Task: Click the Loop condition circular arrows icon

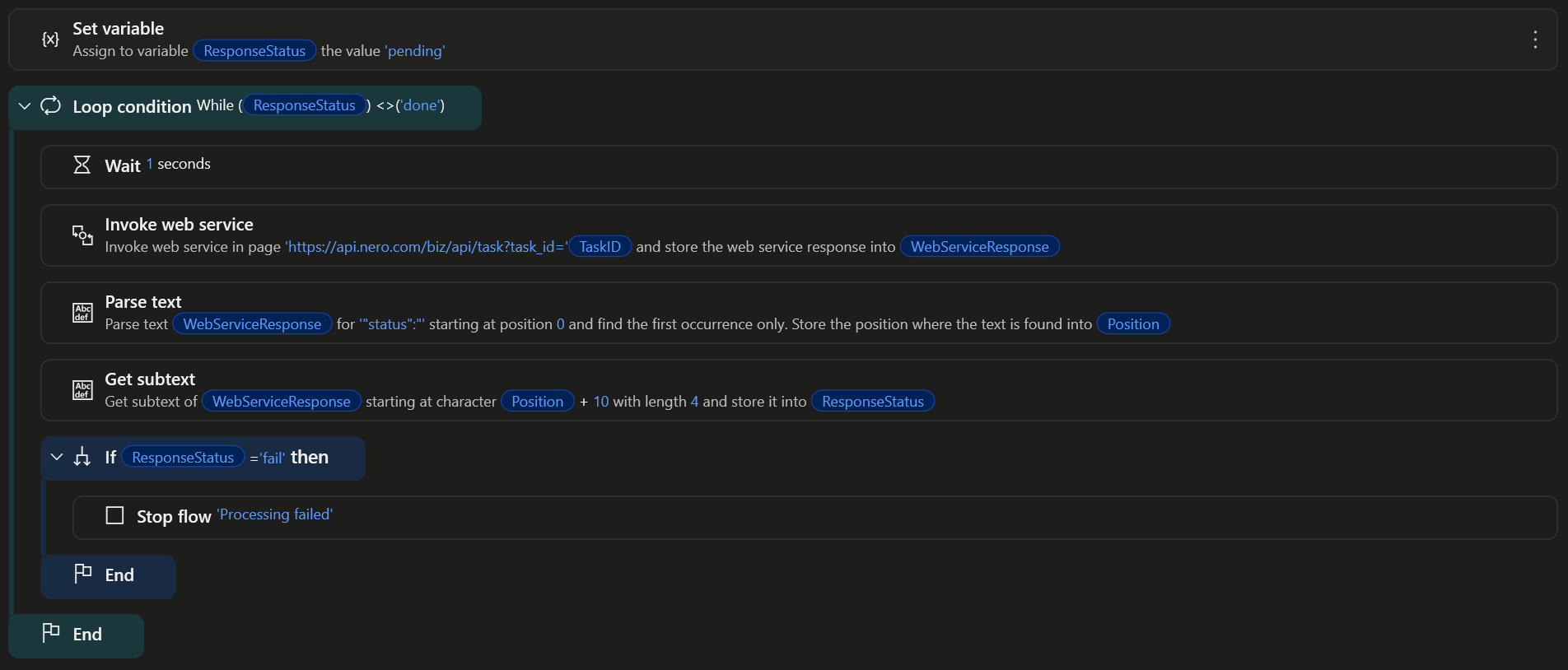Action: click(x=50, y=106)
